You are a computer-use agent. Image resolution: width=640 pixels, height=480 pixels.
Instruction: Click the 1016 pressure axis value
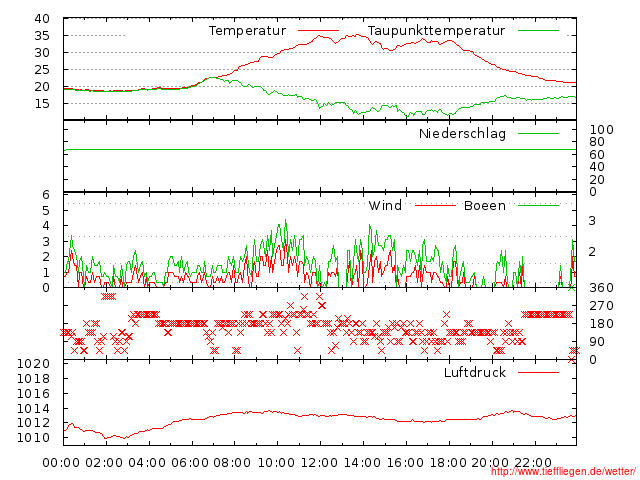click(33, 393)
